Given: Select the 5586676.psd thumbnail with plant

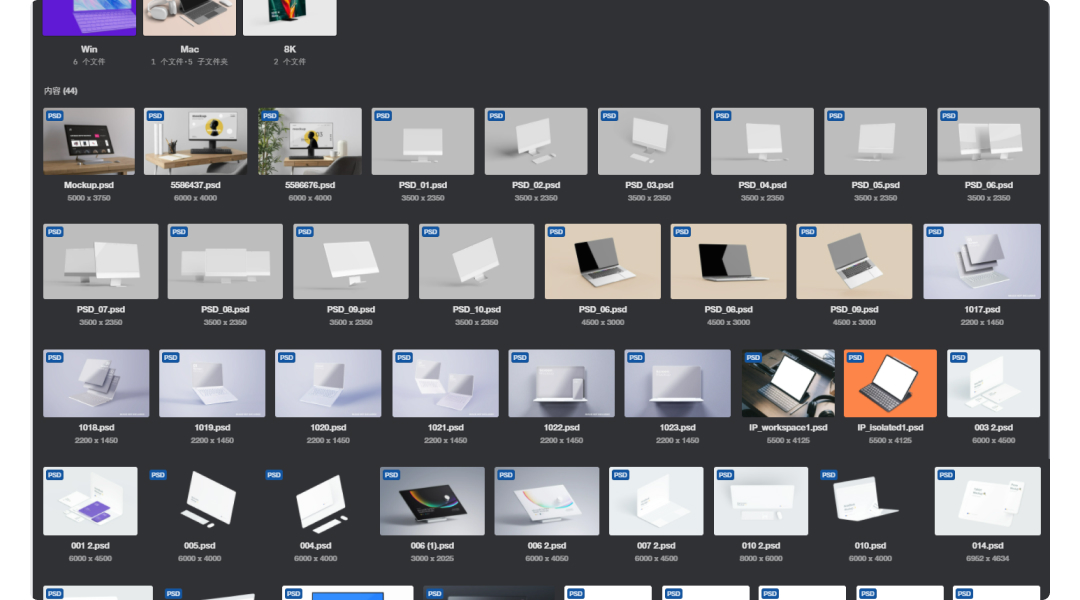Looking at the screenshot, I should 310,141.
